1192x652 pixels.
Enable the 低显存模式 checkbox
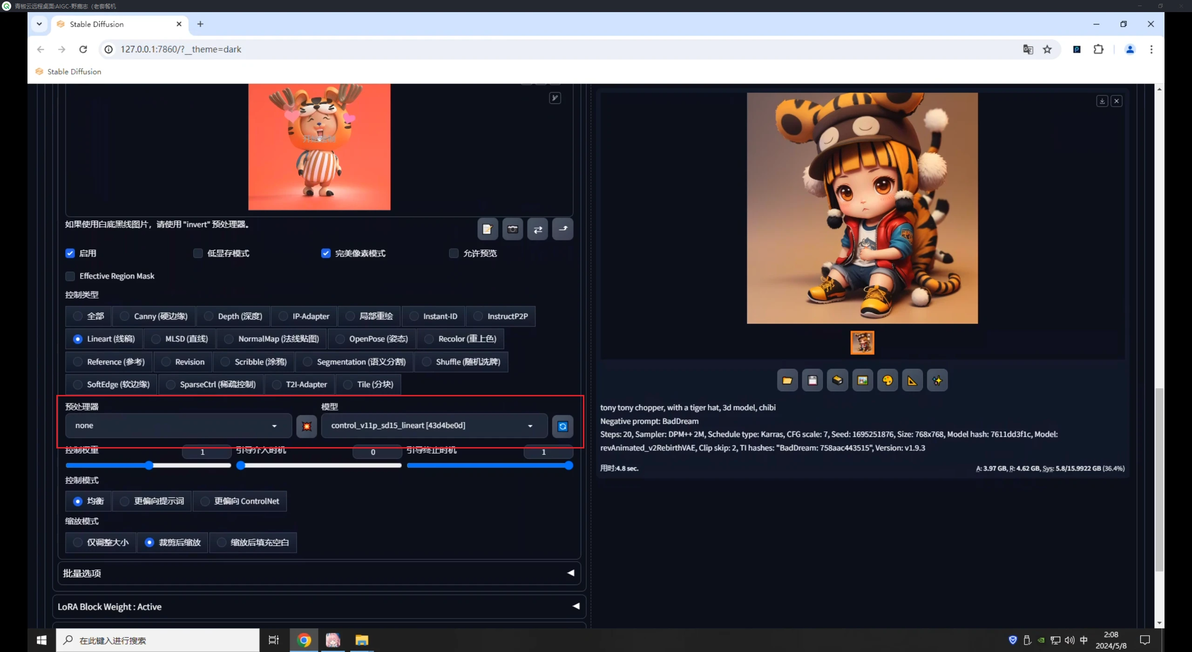[x=198, y=253]
